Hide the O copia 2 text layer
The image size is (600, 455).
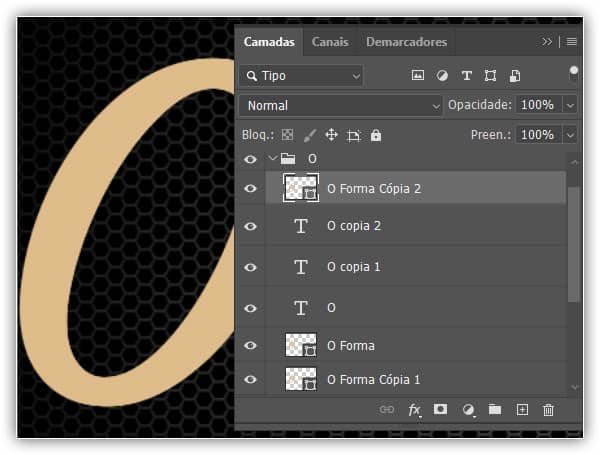click(250, 226)
